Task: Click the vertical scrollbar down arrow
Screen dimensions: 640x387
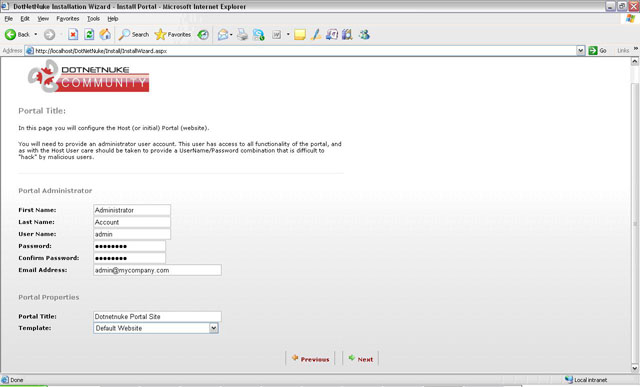Action: pyautogui.click(x=635, y=368)
